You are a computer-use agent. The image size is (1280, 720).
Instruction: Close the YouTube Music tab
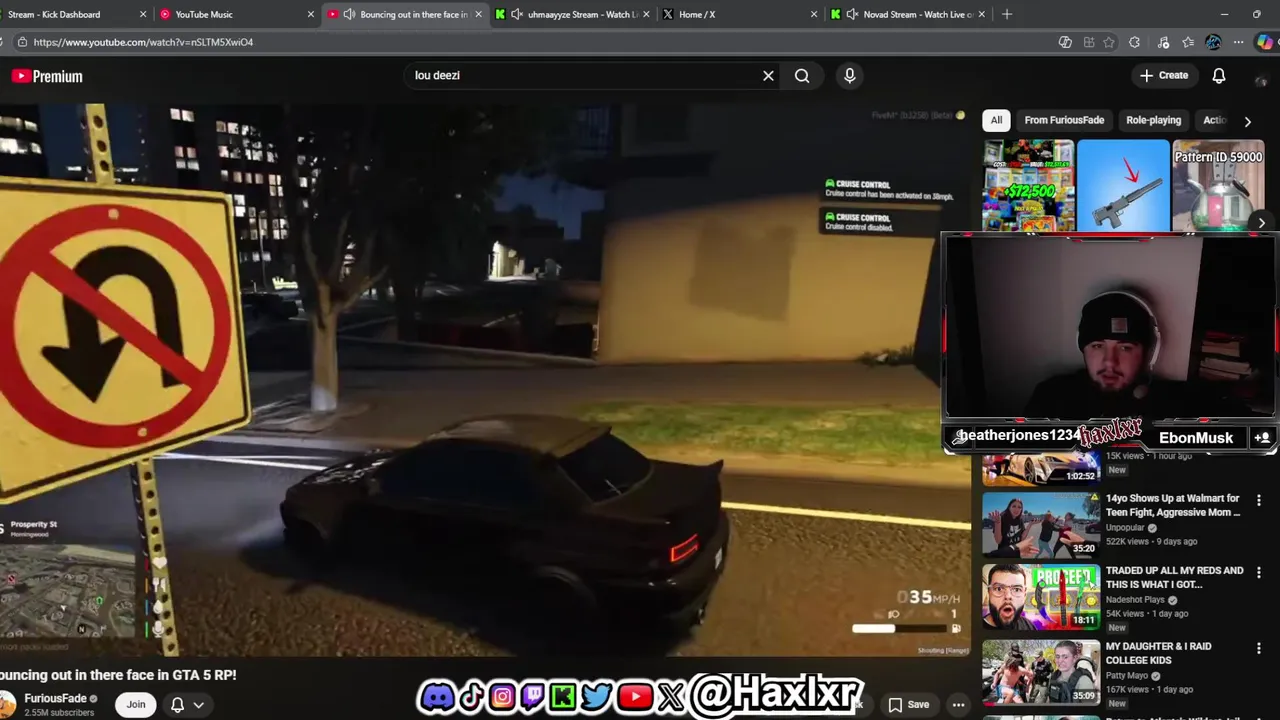click(x=310, y=14)
